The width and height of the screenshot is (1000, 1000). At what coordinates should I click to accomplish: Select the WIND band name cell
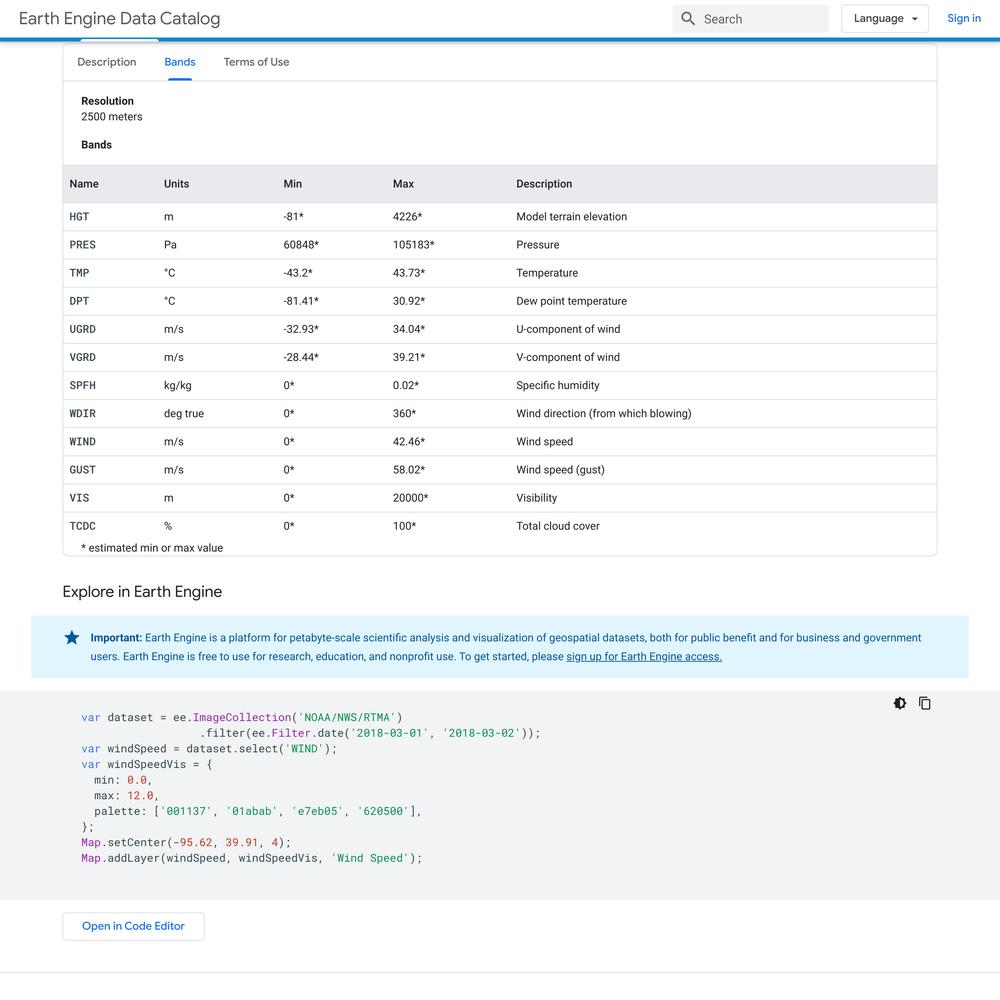coord(82,441)
